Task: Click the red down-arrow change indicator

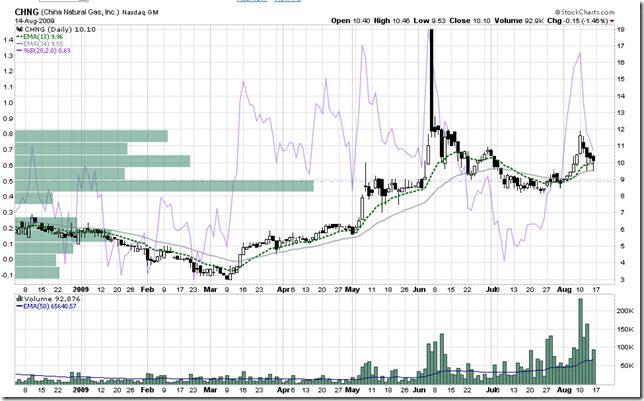Action: [612, 21]
